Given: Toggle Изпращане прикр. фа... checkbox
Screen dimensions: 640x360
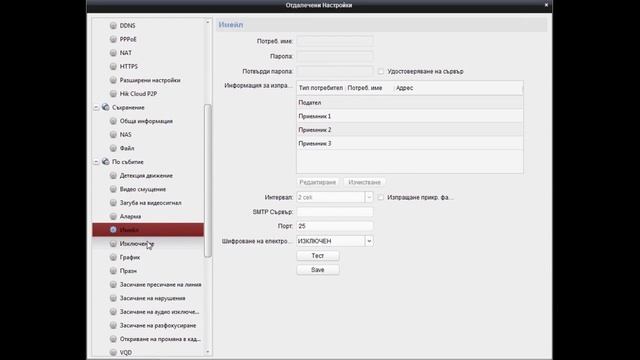Looking at the screenshot, I should 381,197.
